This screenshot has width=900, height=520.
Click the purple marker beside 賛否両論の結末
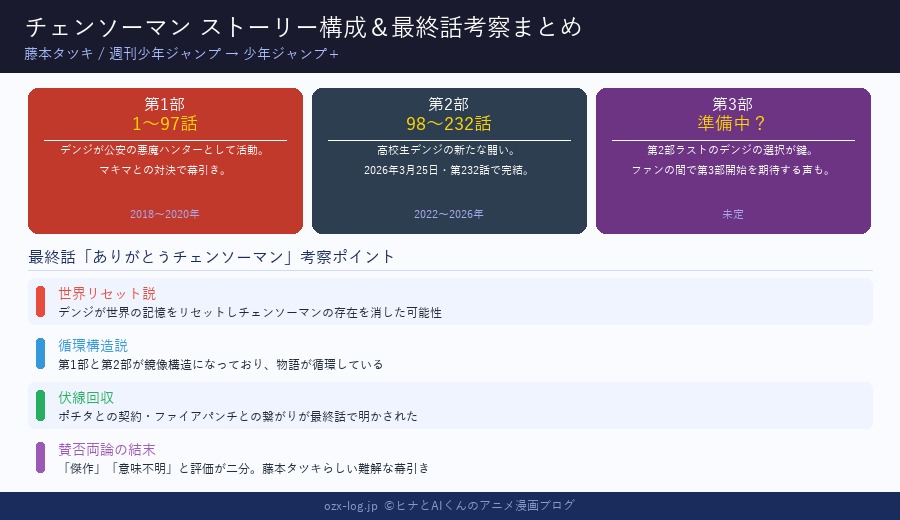click(x=40, y=457)
